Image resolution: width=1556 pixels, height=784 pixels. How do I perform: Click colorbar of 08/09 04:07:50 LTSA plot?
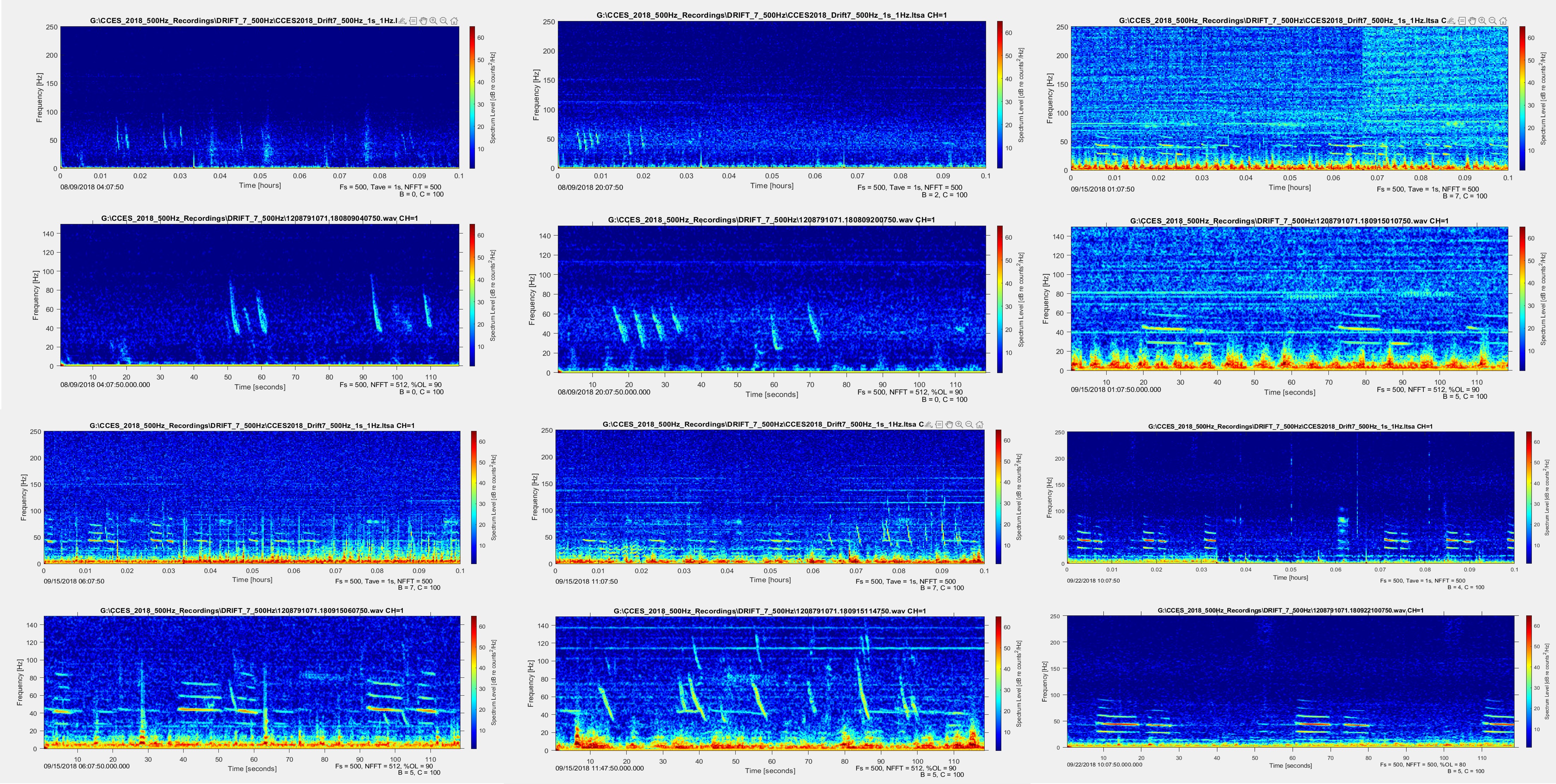point(472,96)
